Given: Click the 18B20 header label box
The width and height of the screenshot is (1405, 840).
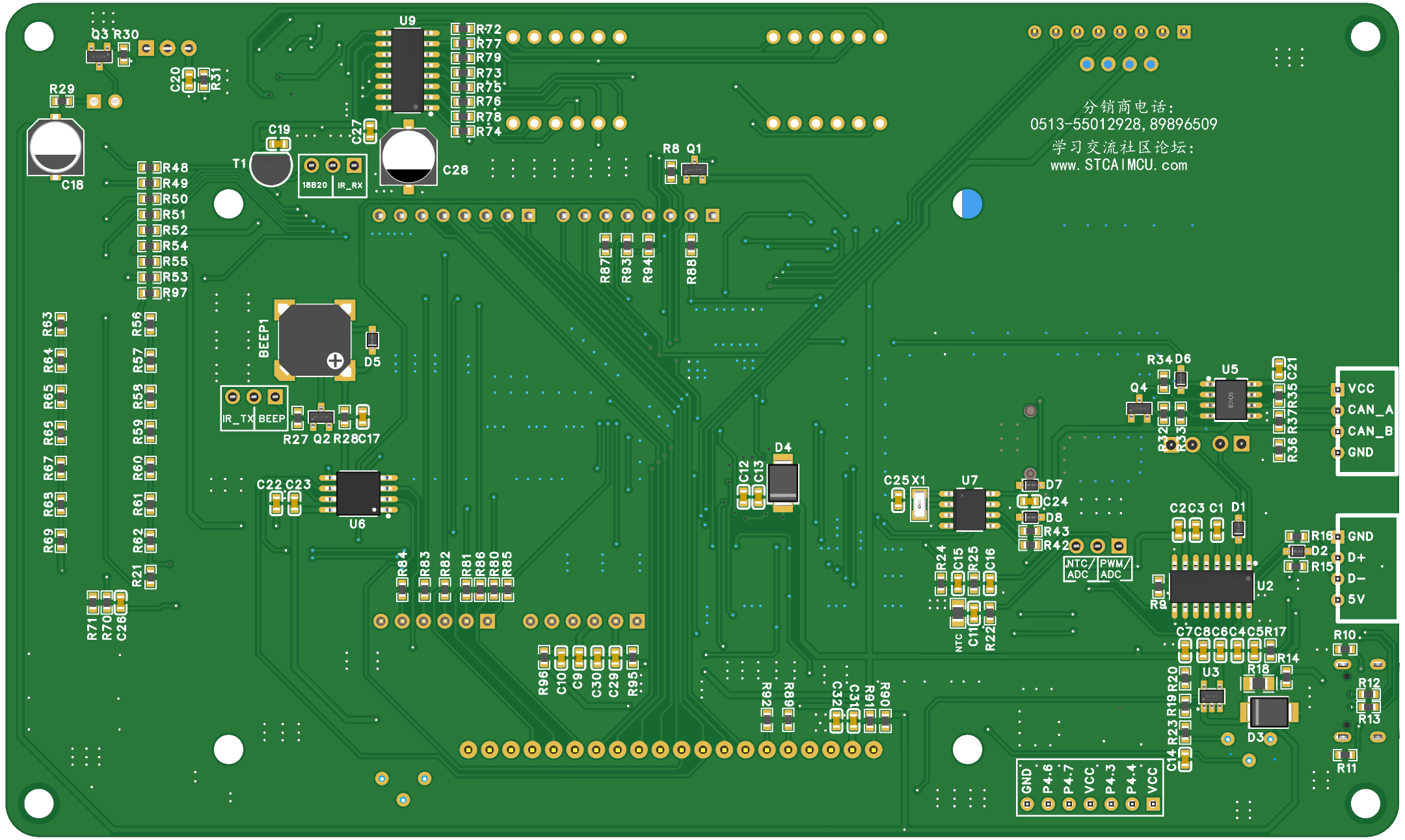Looking at the screenshot, I should [x=315, y=185].
